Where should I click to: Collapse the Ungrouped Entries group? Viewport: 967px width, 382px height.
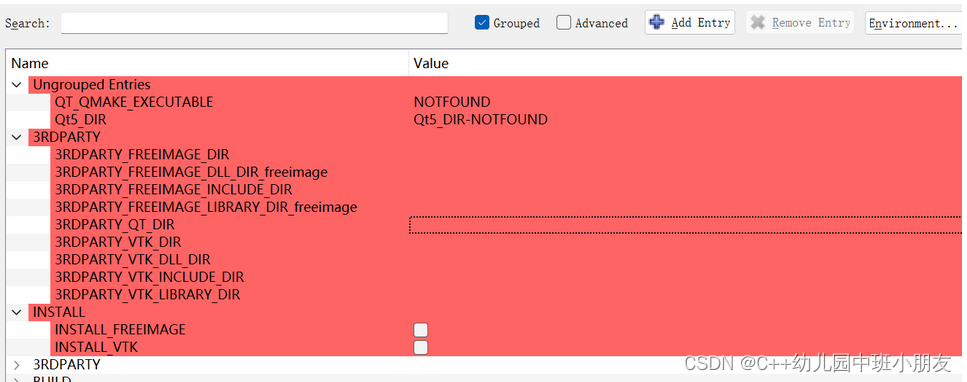[16, 85]
